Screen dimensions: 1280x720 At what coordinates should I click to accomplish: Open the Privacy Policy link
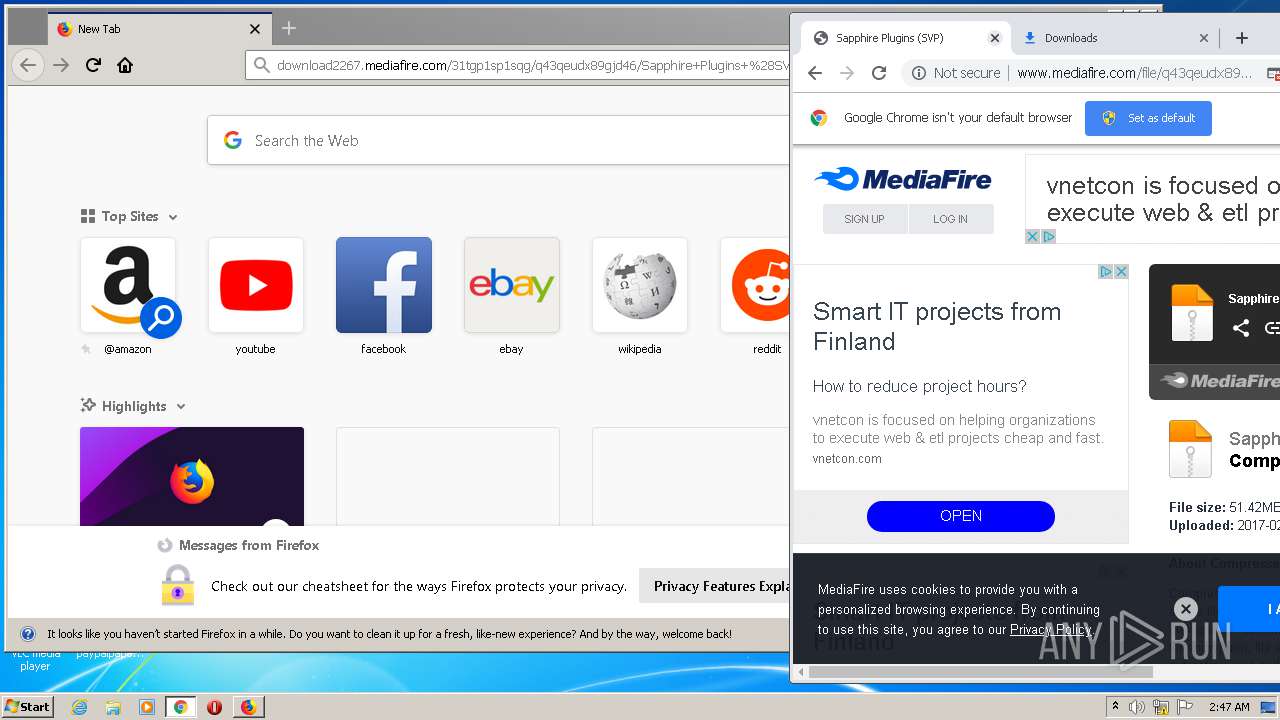pyautogui.click(x=1051, y=630)
